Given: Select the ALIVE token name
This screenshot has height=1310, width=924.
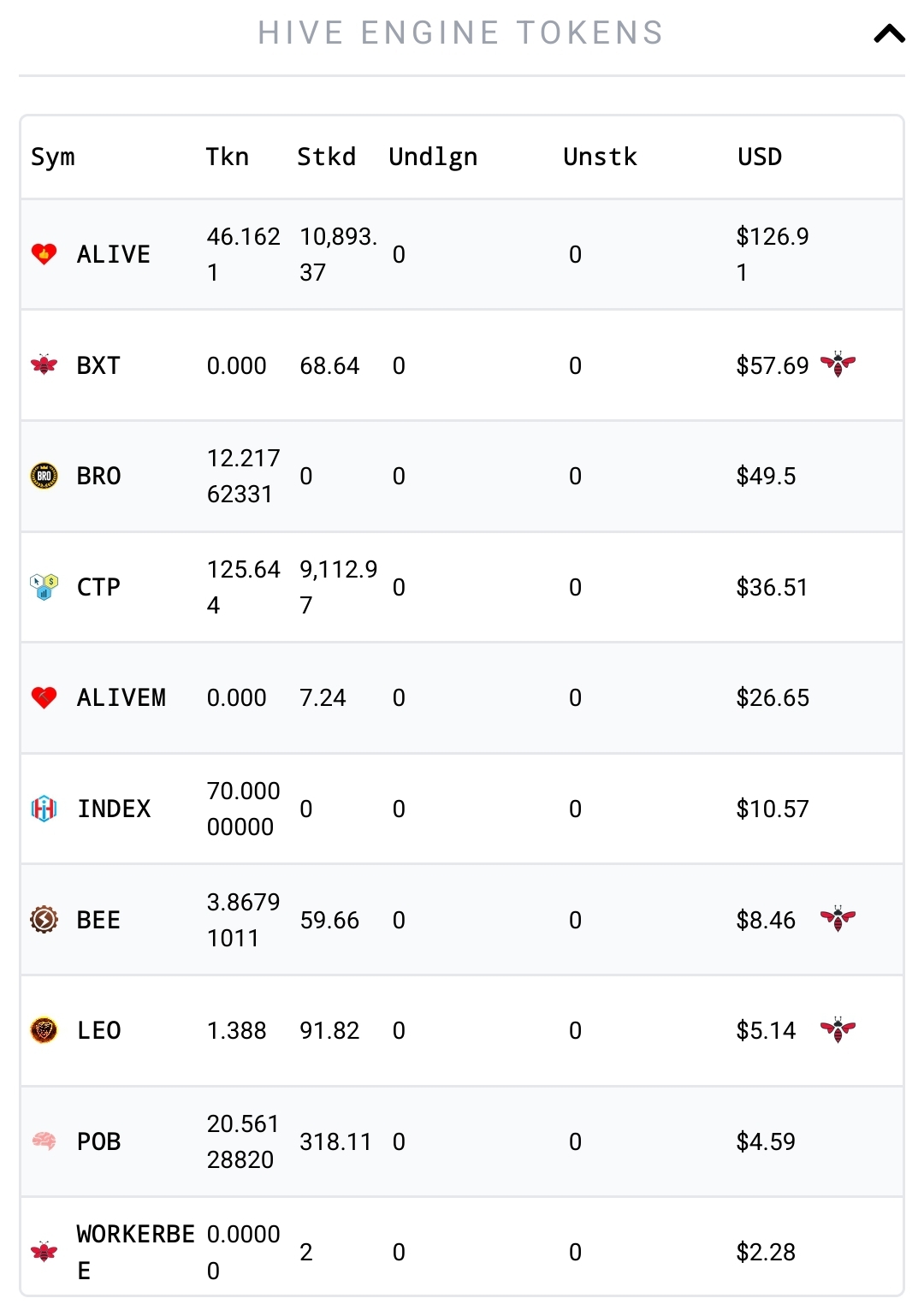Looking at the screenshot, I should click(114, 254).
